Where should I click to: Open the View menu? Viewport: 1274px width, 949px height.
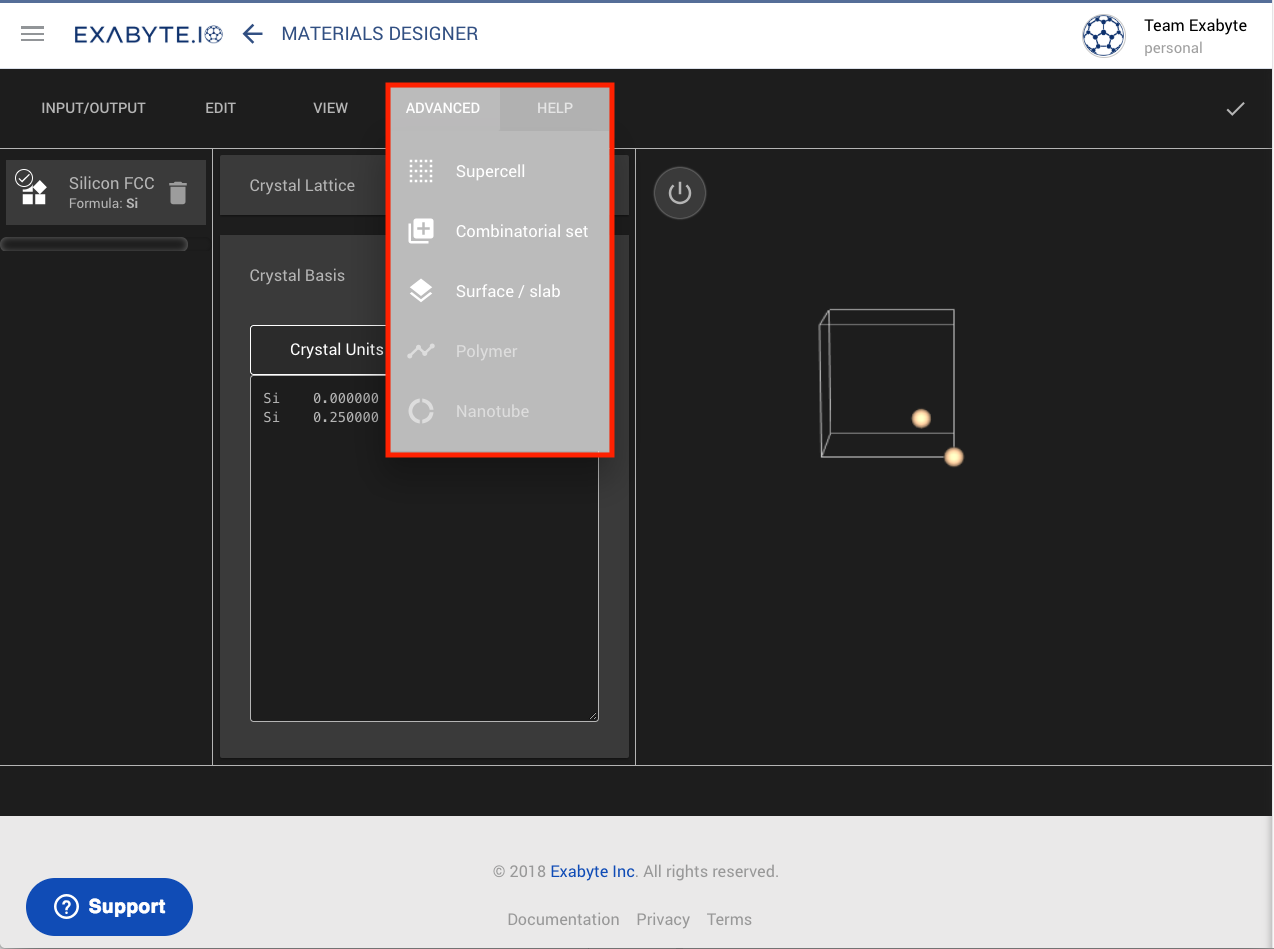(330, 108)
